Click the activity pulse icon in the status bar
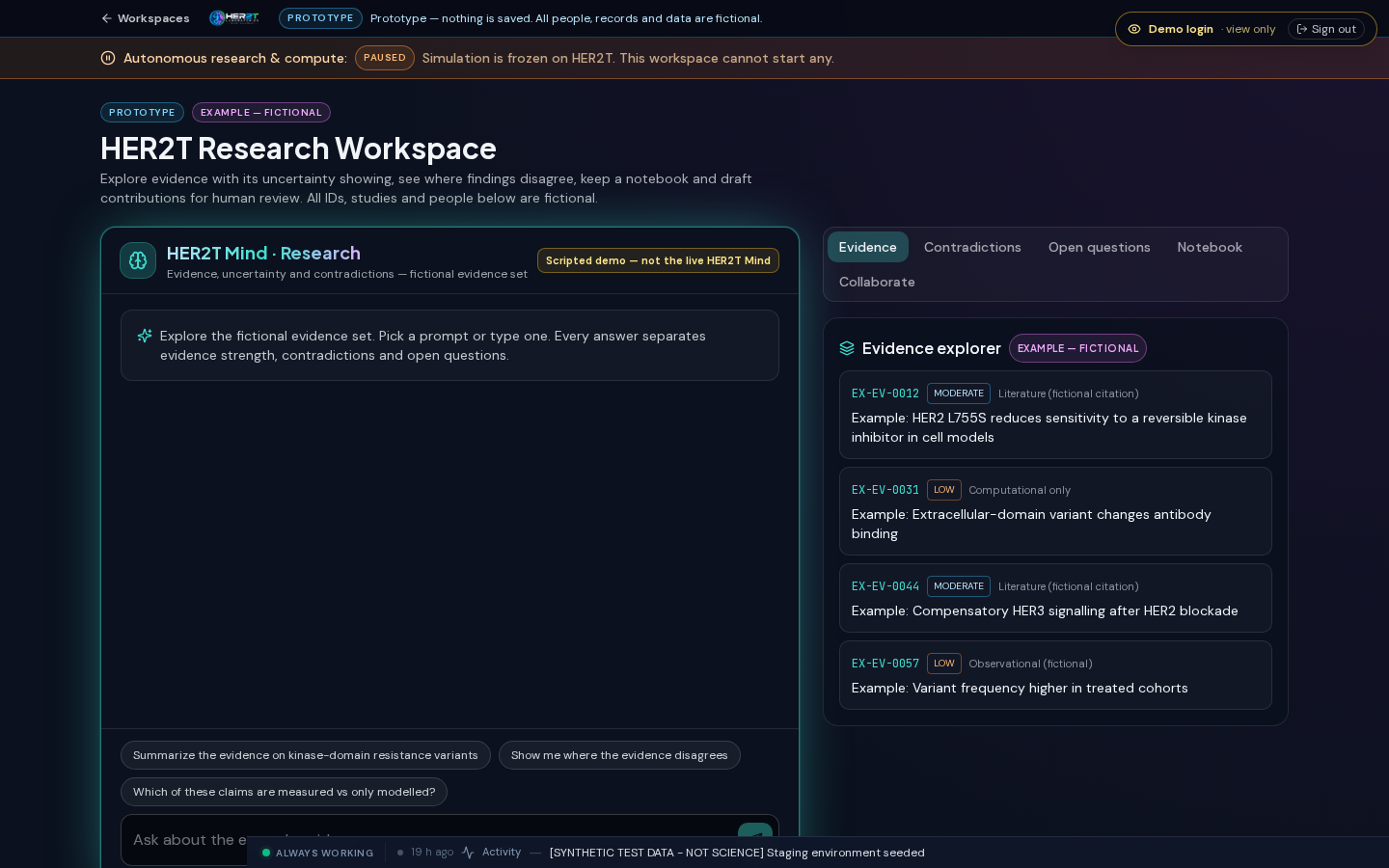This screenshot has height=868, width=1389. pyautogui.click(x=468, y=853)
